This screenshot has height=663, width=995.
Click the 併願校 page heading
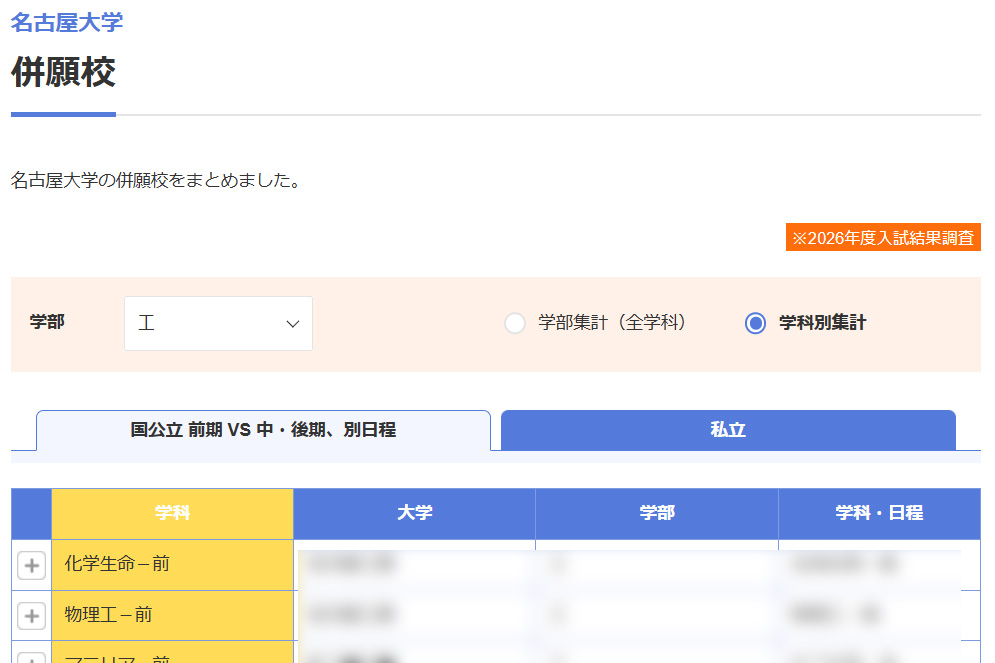(x=63, y=72)
